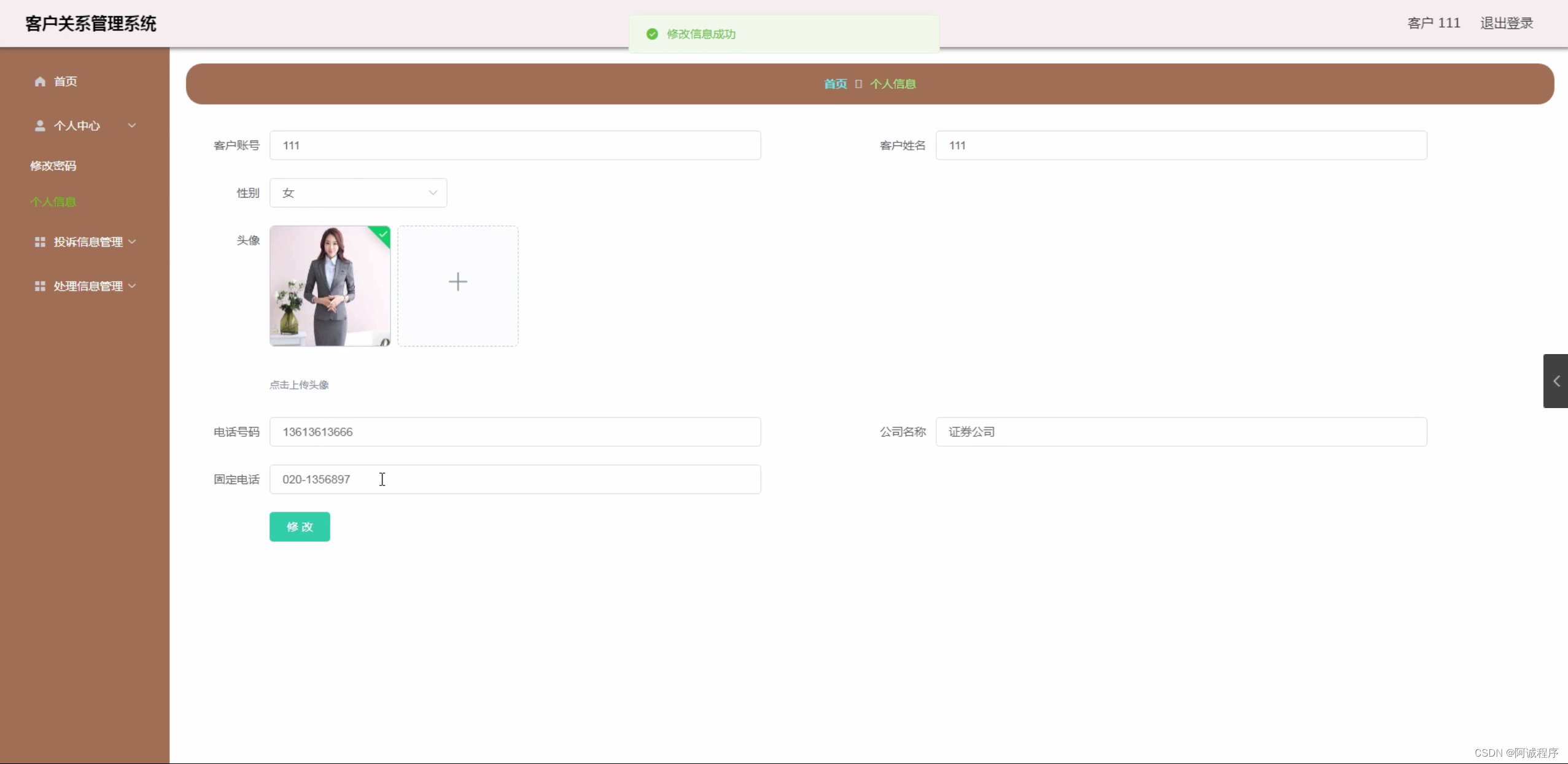
Task: Click 退出登录 to log out
Action: [x=1505, y=23]
